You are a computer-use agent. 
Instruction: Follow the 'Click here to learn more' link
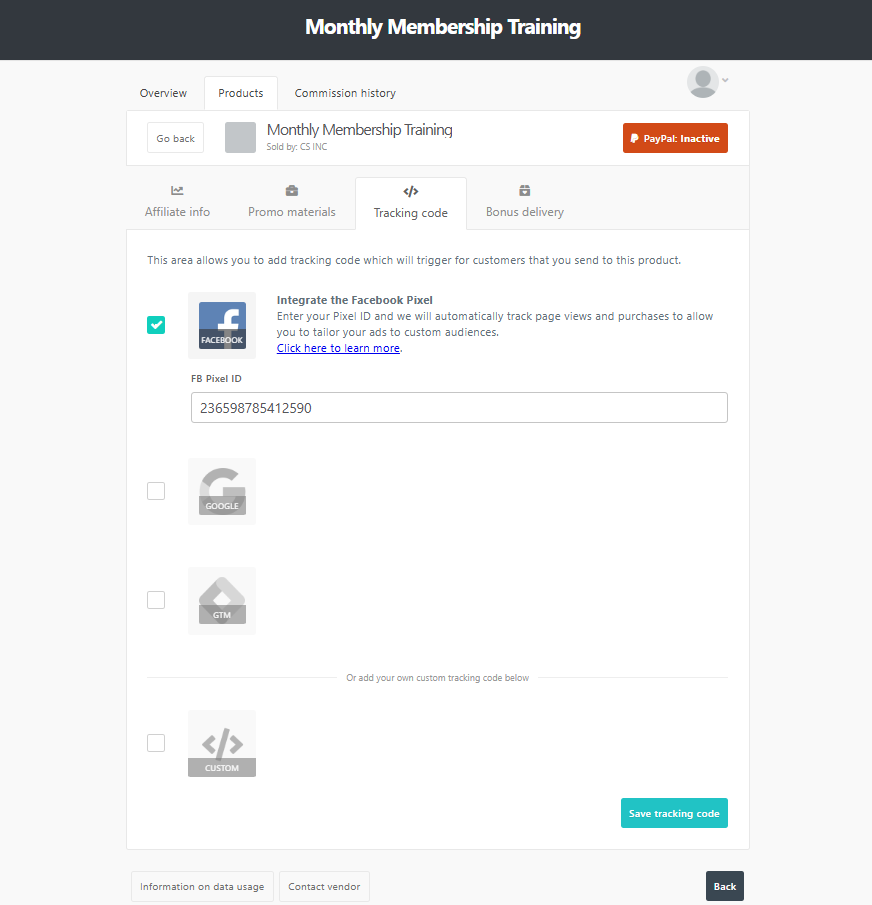point(338,348)
